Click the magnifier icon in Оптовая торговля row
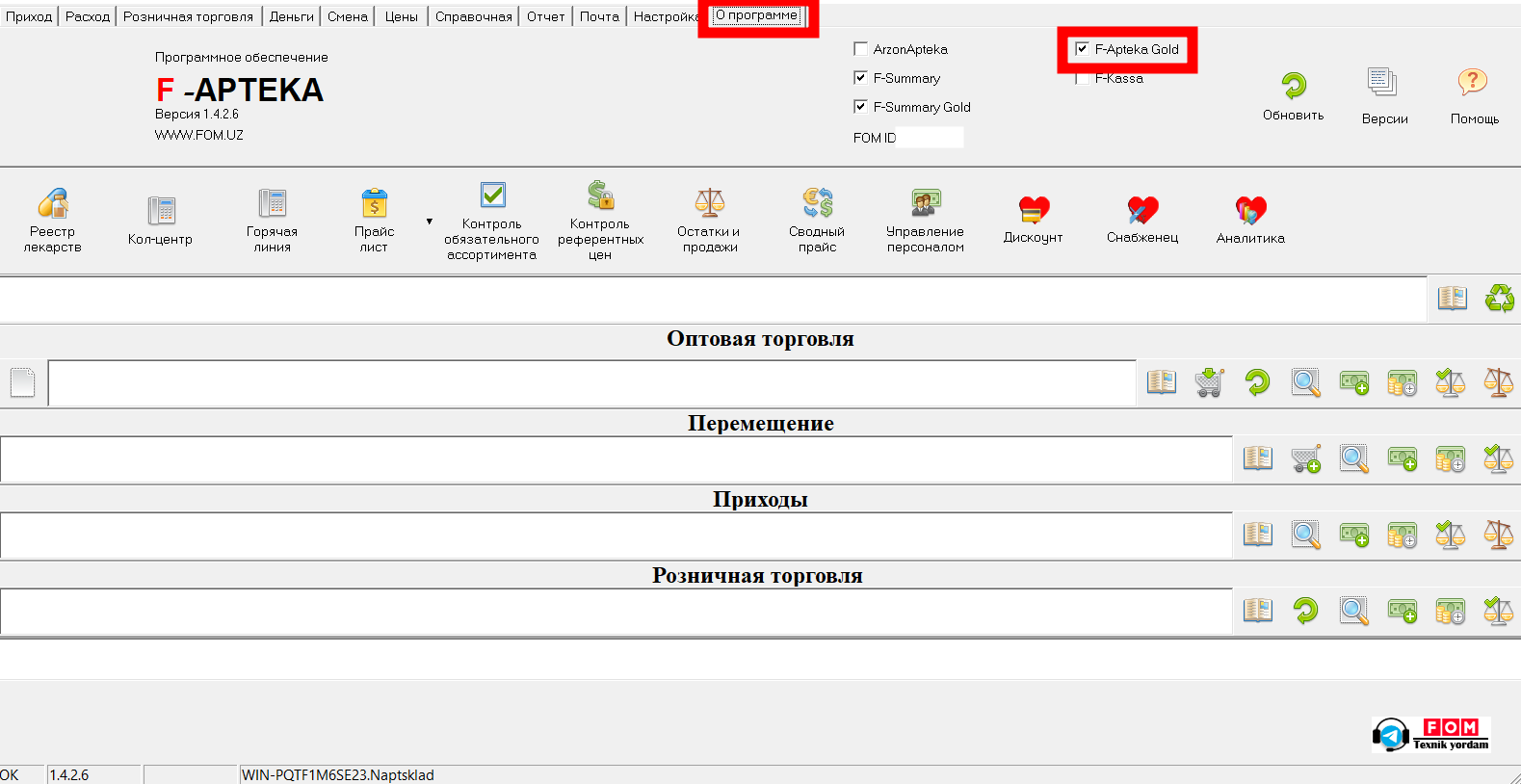This screenshot has height=784, width=1521. coord(1306,382)
